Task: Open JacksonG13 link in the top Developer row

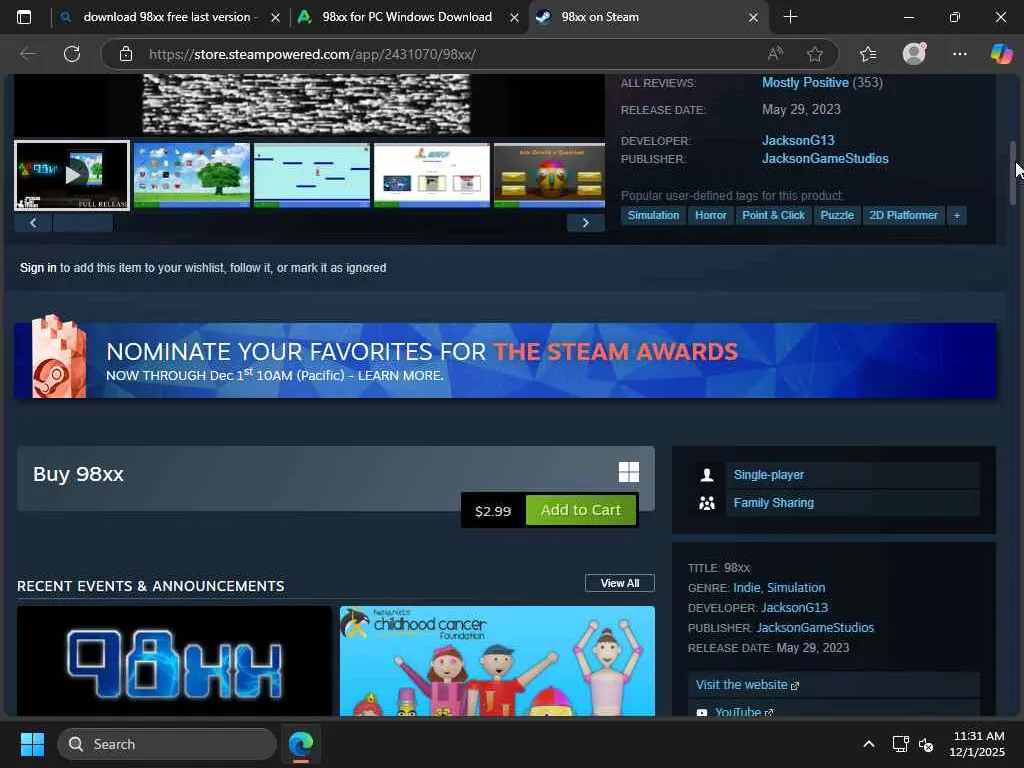Action: tap(798, 140)
